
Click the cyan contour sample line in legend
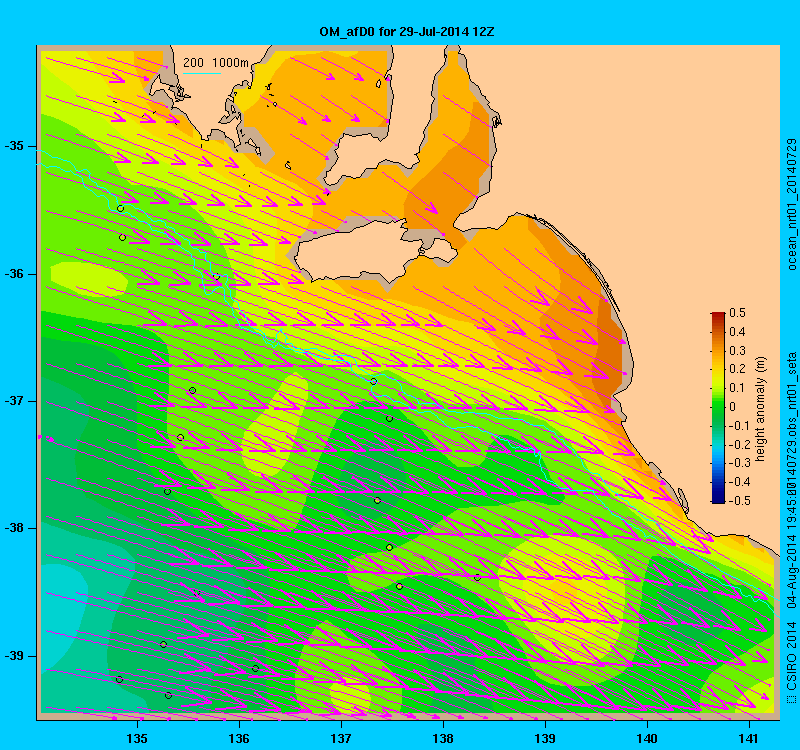tap(202, 73)
